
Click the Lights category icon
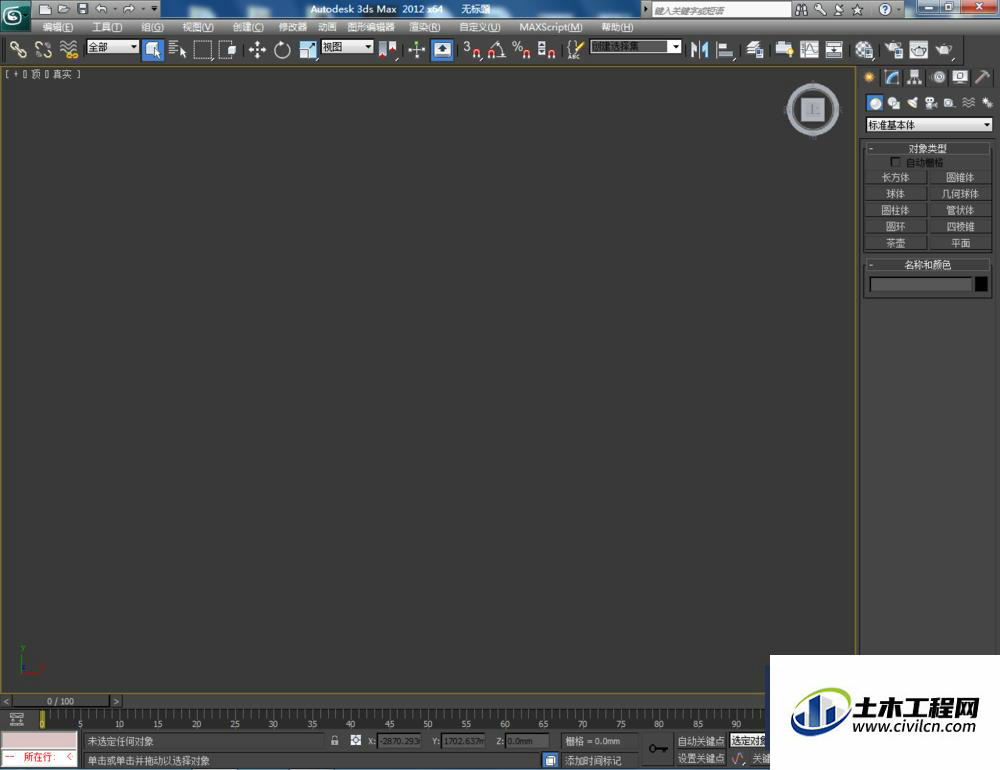(913, 103)
